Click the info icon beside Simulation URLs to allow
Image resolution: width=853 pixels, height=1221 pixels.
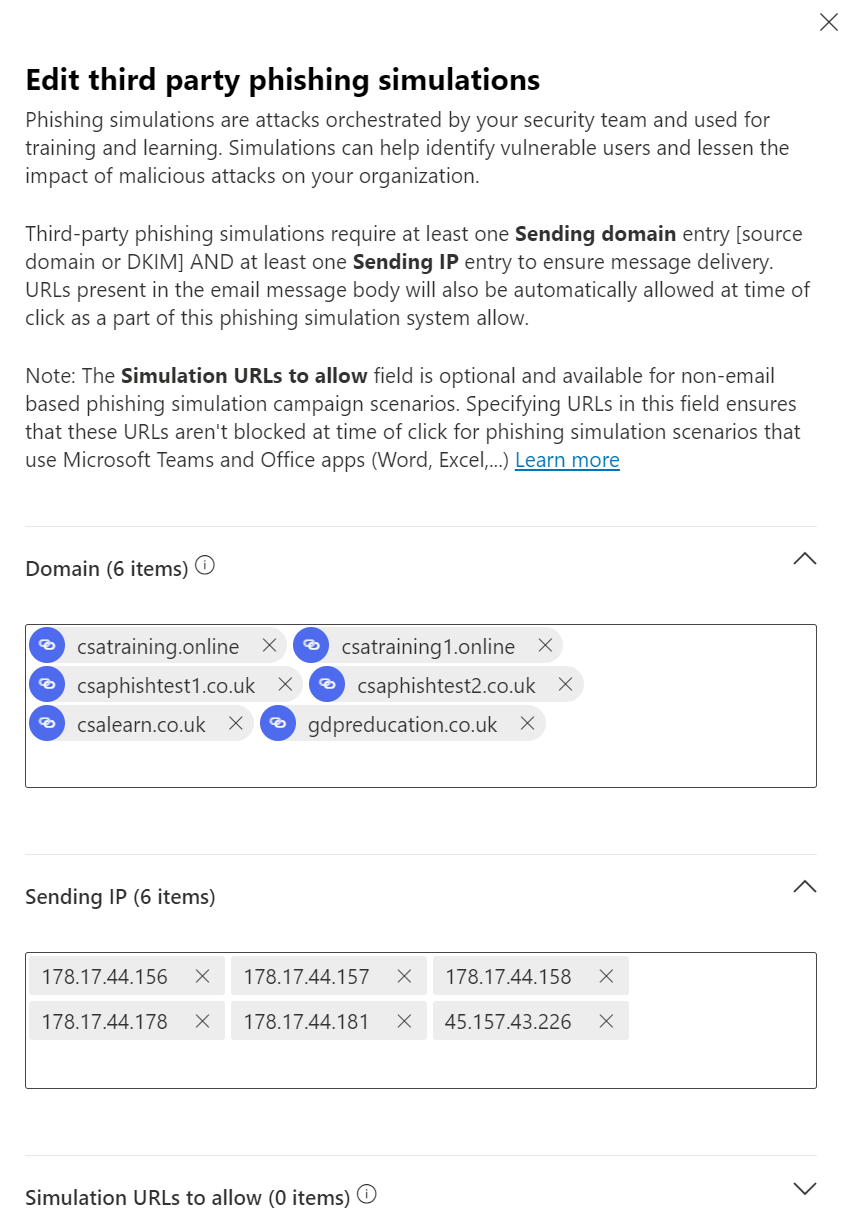point(366,1193)
